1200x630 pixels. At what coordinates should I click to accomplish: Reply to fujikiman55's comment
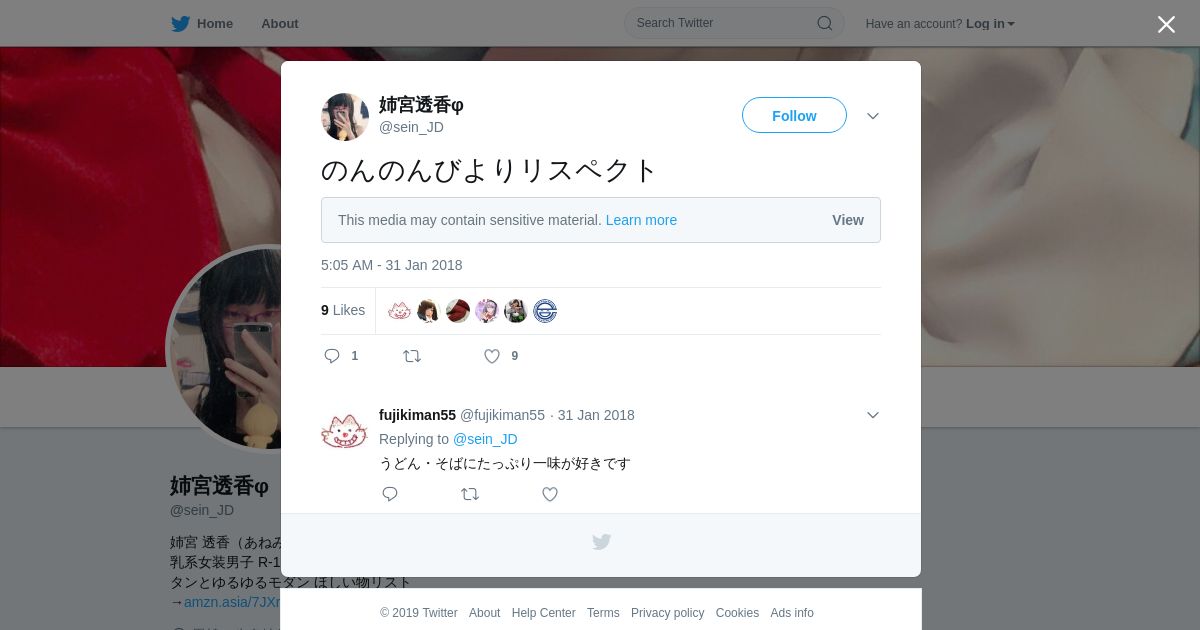(390, 494)
